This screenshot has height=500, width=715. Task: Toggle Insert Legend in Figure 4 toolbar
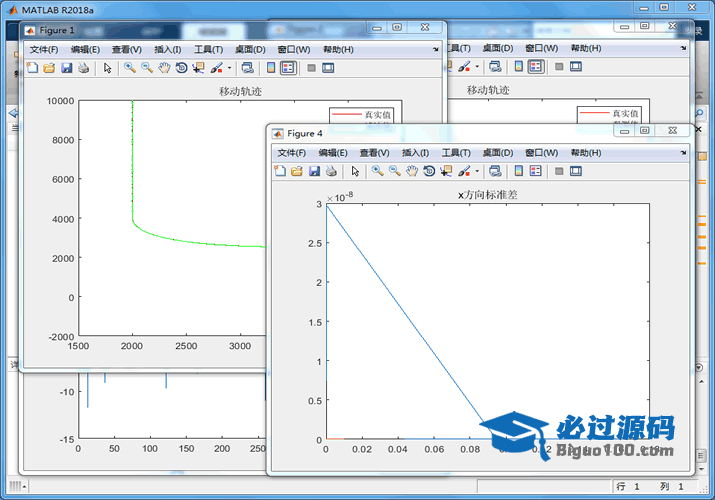pos(536,171)
